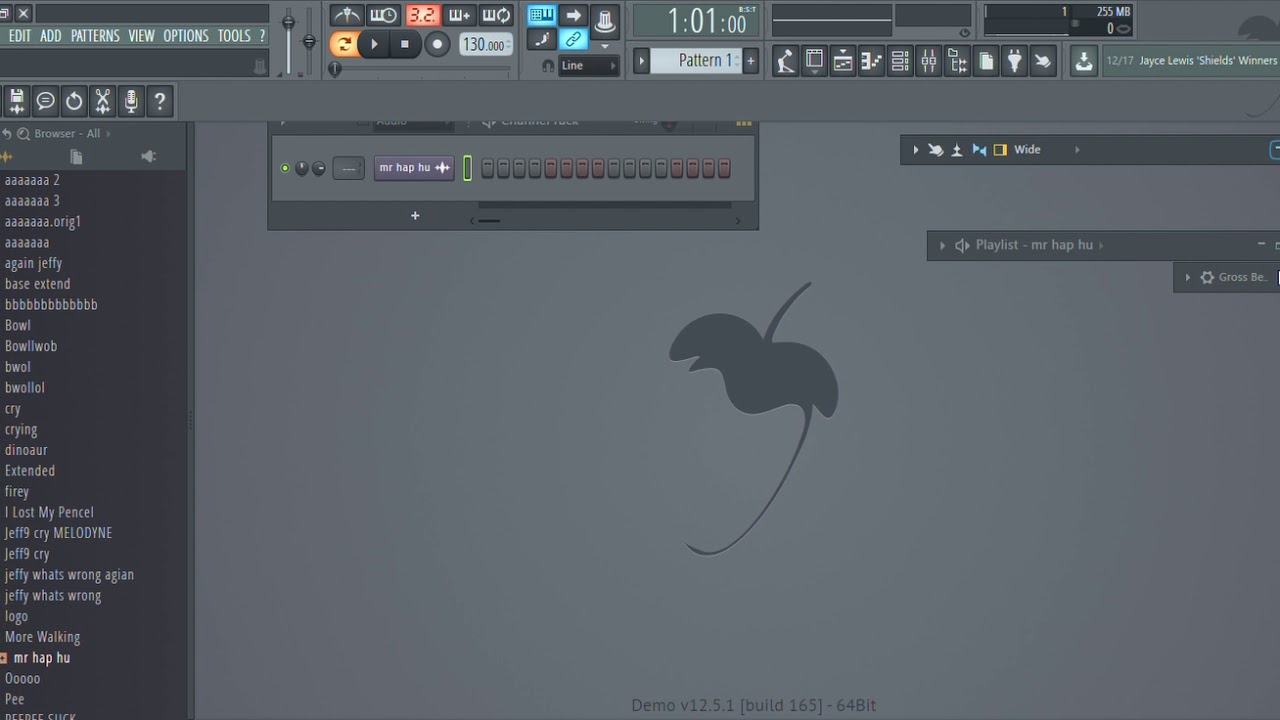The image size is (1280, 720).
Task: Toggle the metronome button
Action: click(347, 15)
